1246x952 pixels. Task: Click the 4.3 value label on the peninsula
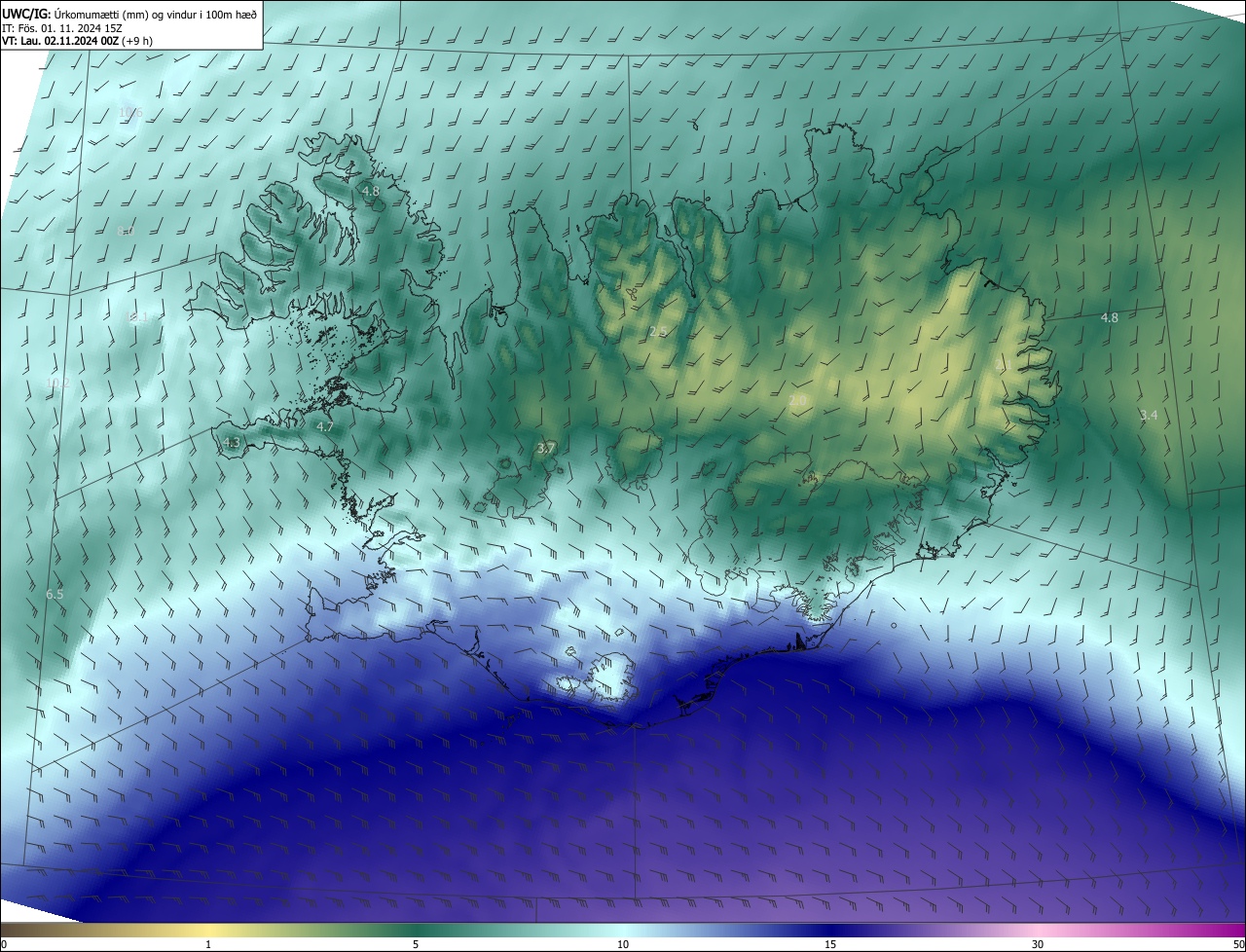point(231,442)
